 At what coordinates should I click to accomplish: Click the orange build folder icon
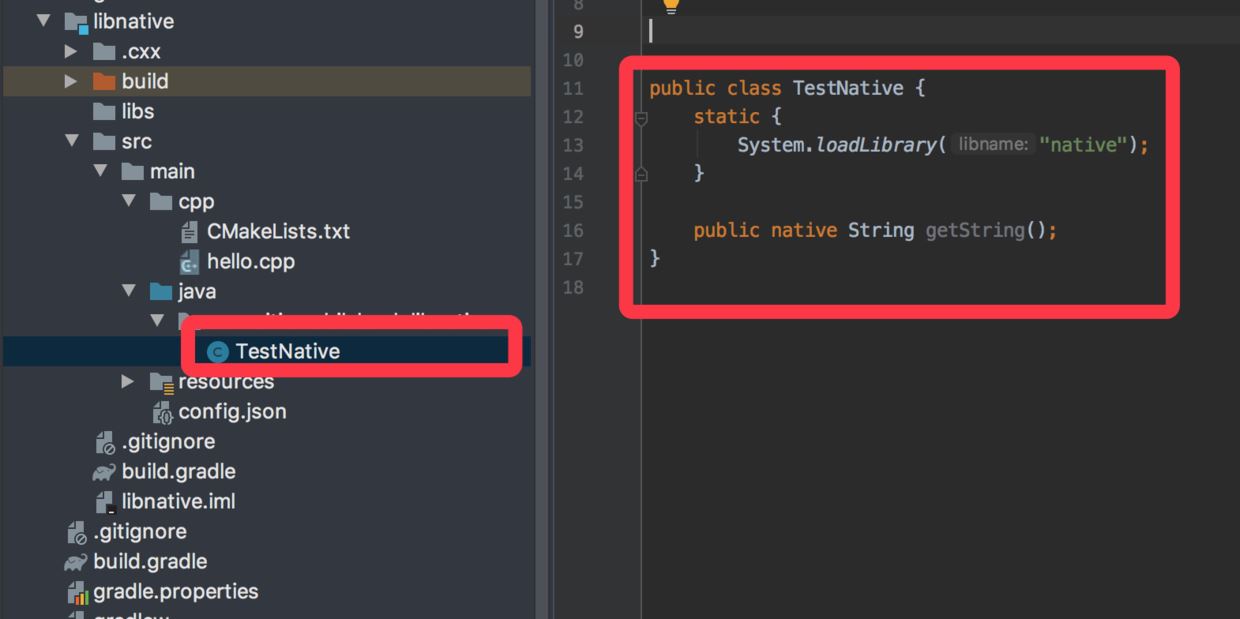(104, 81)
